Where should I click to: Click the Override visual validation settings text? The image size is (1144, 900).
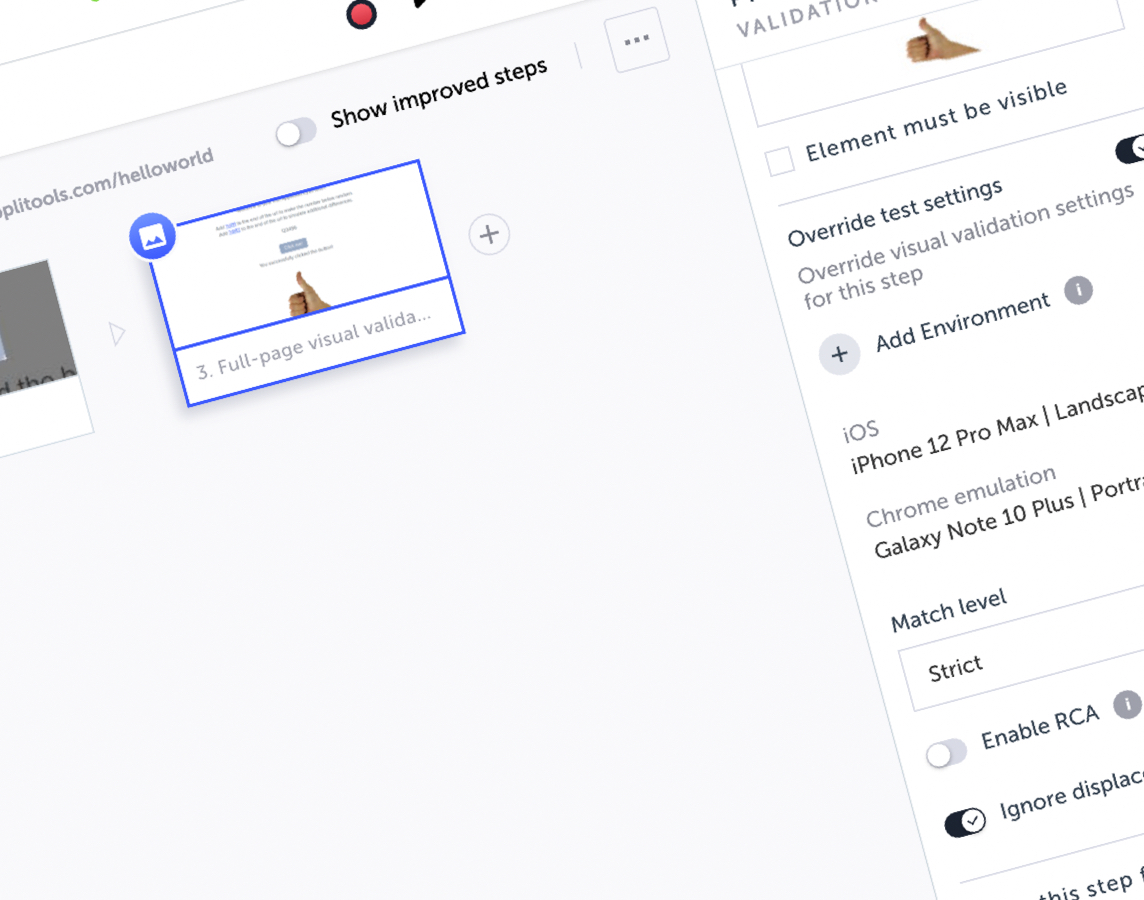965,246
